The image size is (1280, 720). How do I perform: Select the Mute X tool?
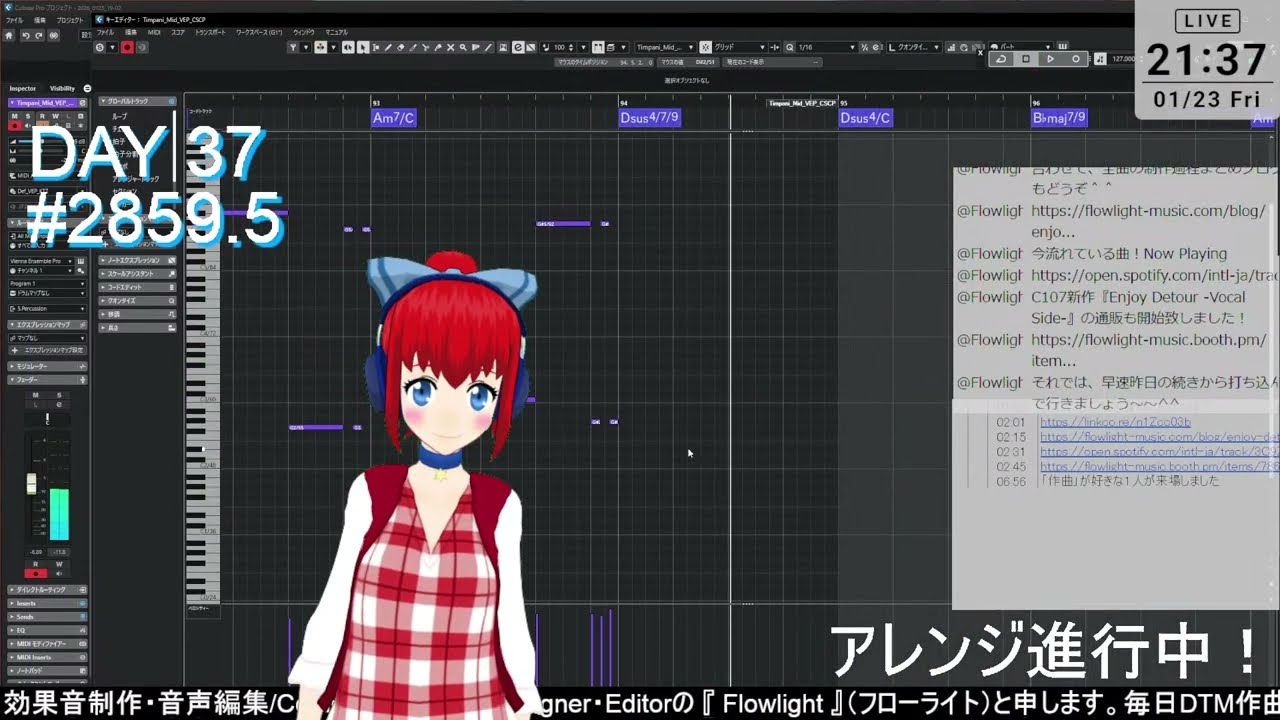click(x=451, y=47)
